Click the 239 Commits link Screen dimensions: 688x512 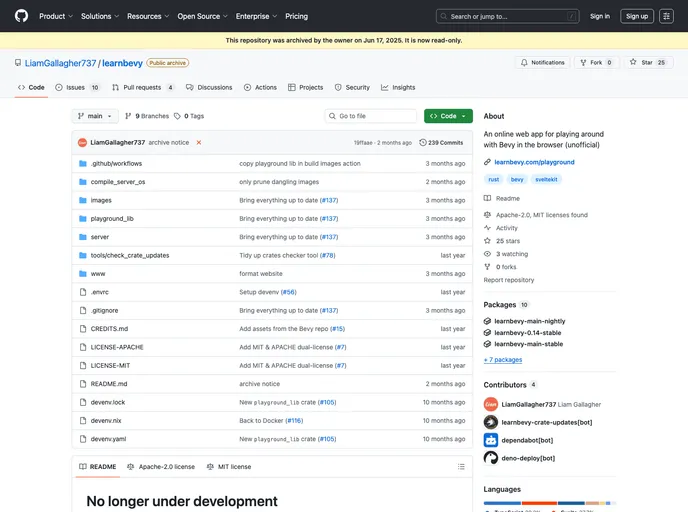point(441,143)
